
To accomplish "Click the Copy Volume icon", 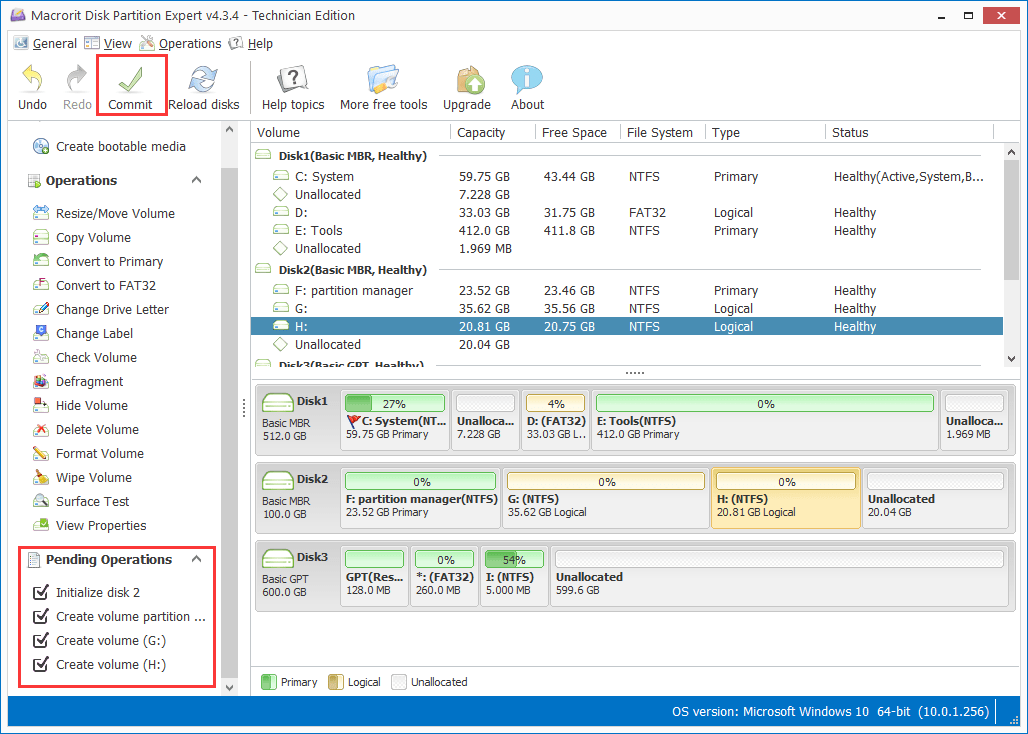I will (x=41, y=237).
